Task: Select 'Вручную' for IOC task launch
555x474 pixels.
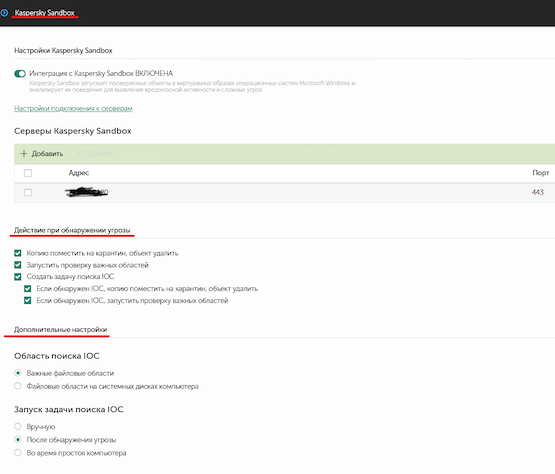Action: (x=18, y=426)
